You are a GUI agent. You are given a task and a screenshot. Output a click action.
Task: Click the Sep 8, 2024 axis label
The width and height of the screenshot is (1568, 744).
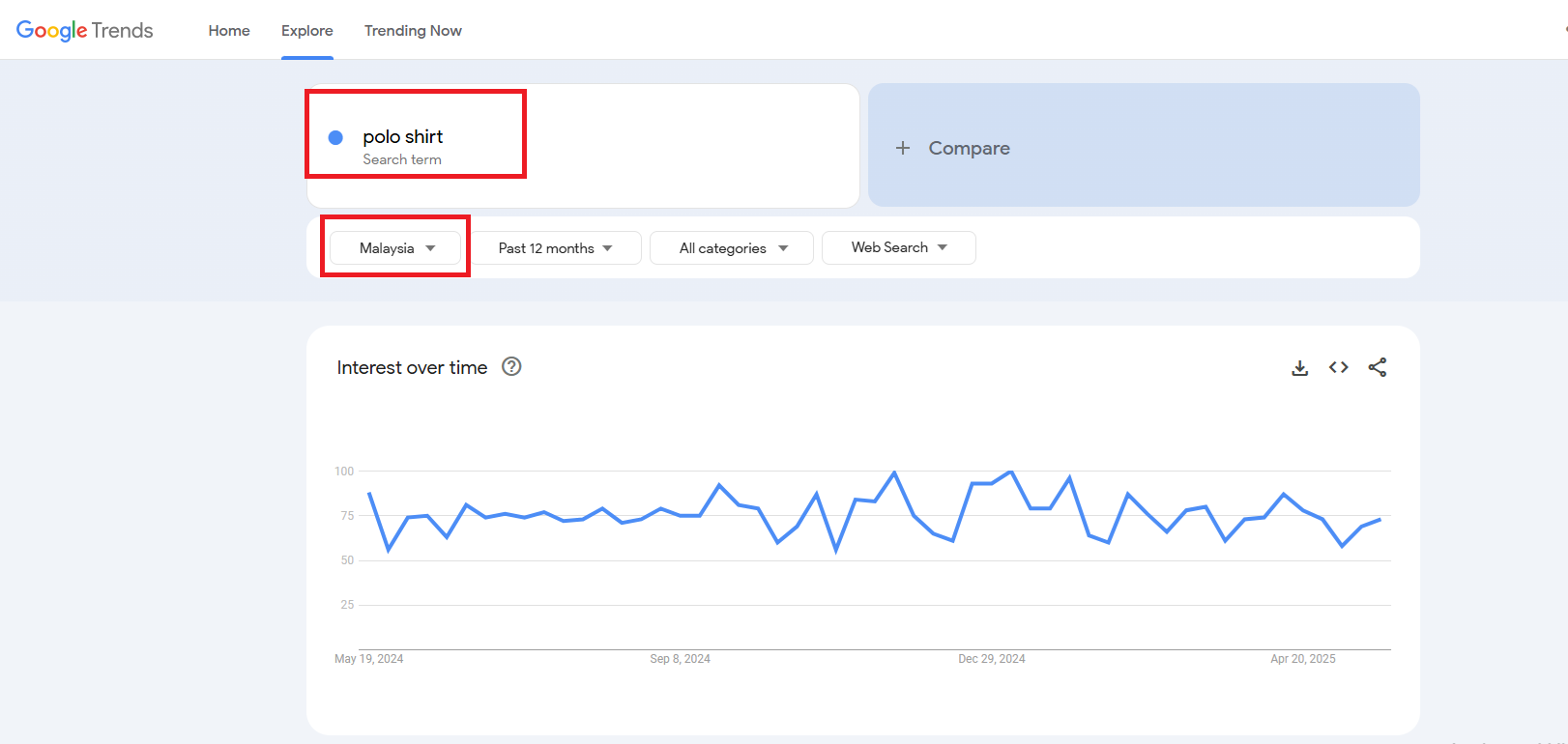(x=680, y=659)
